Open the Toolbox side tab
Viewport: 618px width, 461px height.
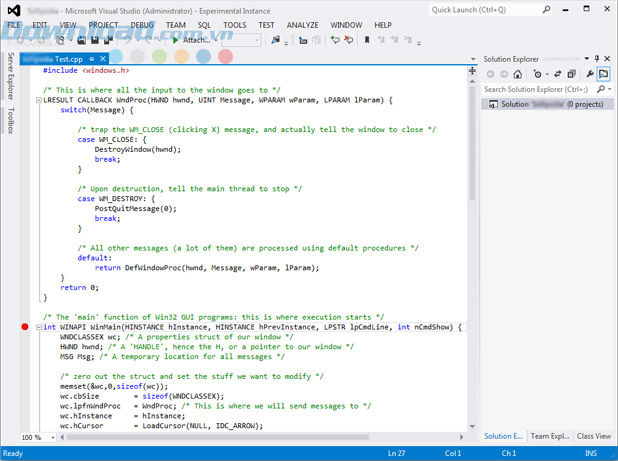point(11,121)
